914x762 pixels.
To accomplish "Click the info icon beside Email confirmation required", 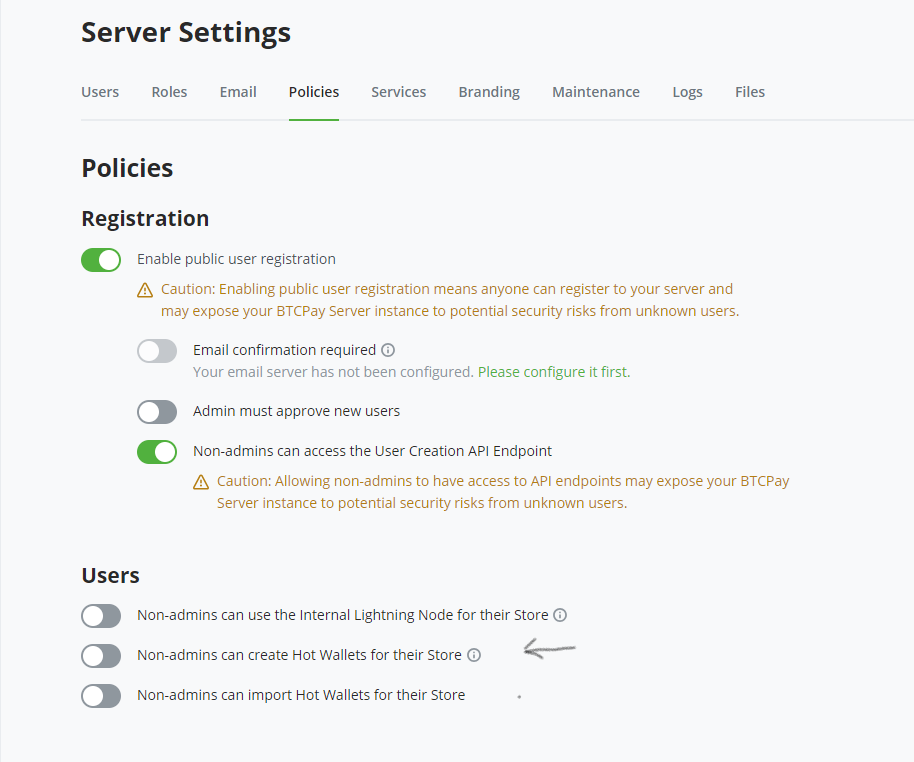I will 388,349.
